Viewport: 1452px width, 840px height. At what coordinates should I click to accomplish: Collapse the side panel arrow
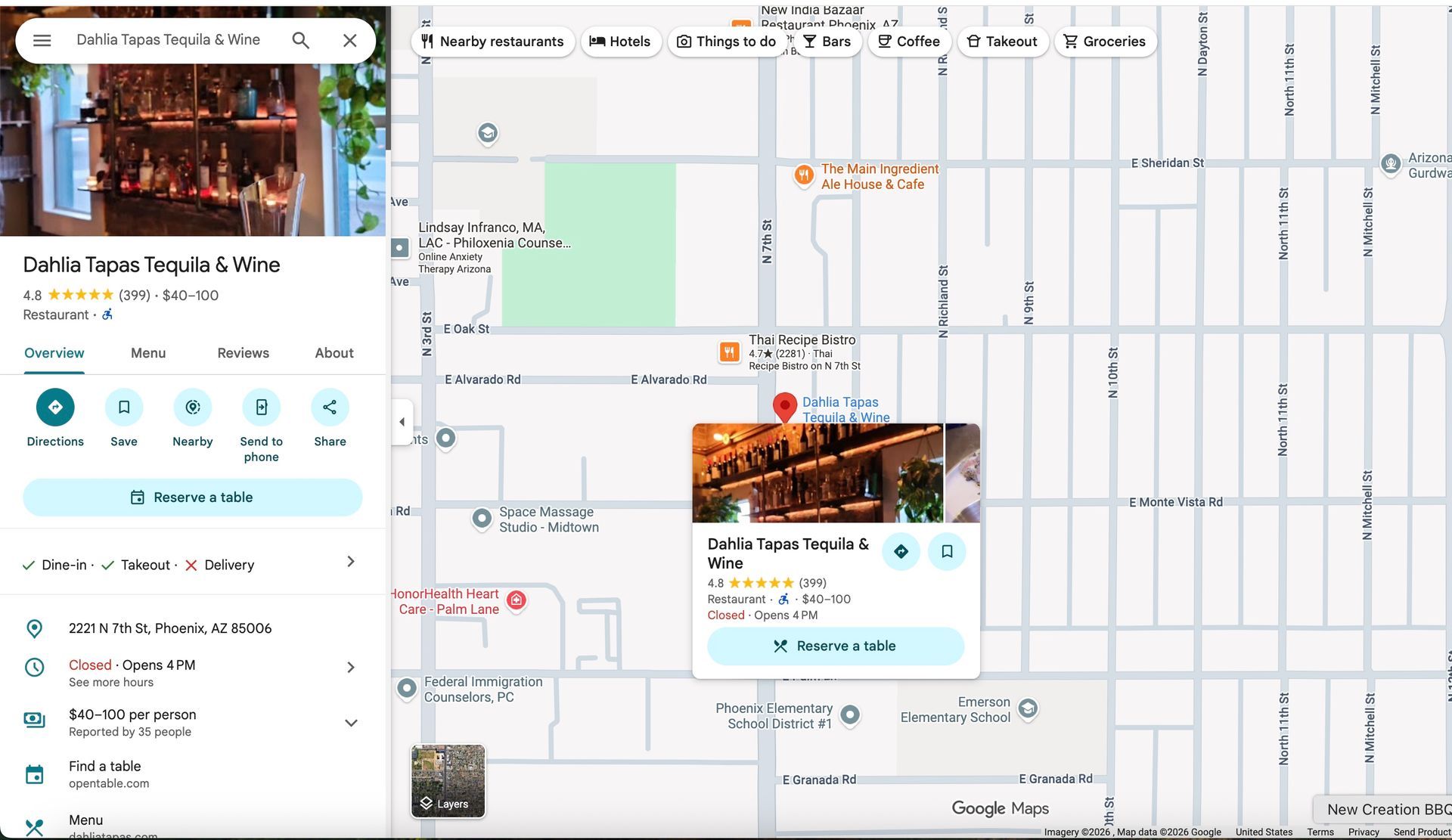(402, 422)
